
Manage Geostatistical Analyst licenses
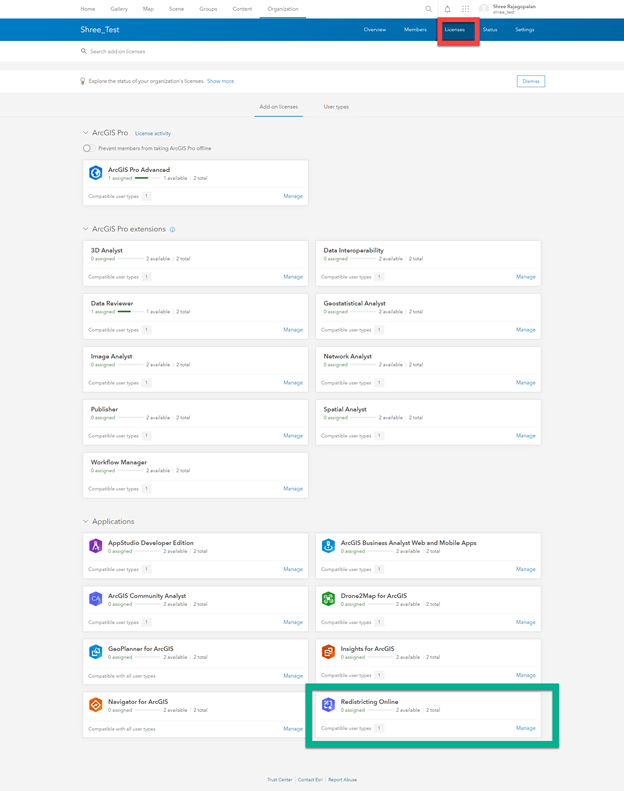click(526, 330)
